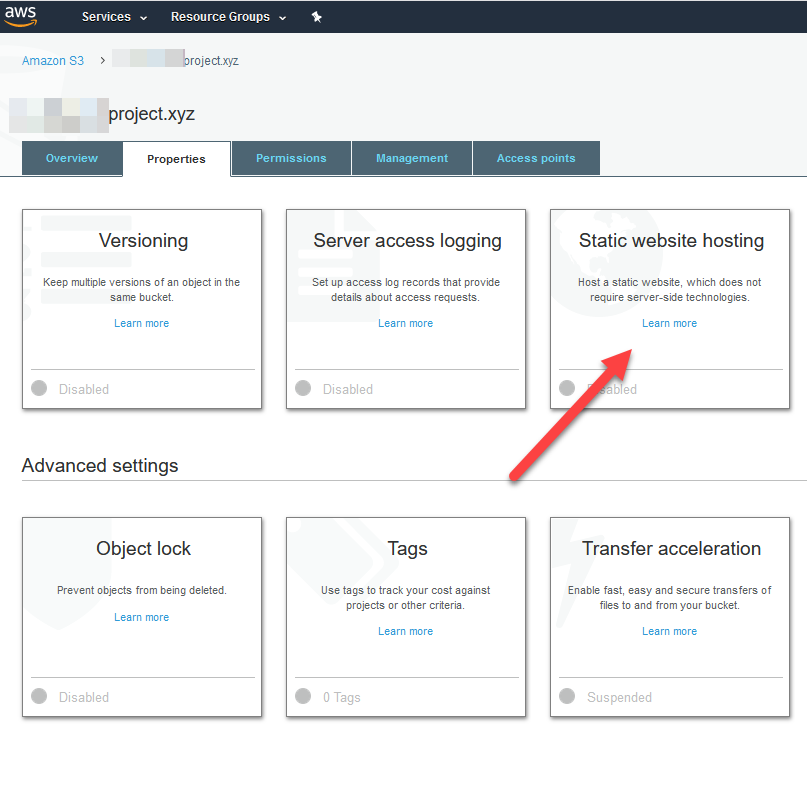Click Learn more under Static website hosting
The height and width of the screenshot is (792, 807).
tap(670, 323)
